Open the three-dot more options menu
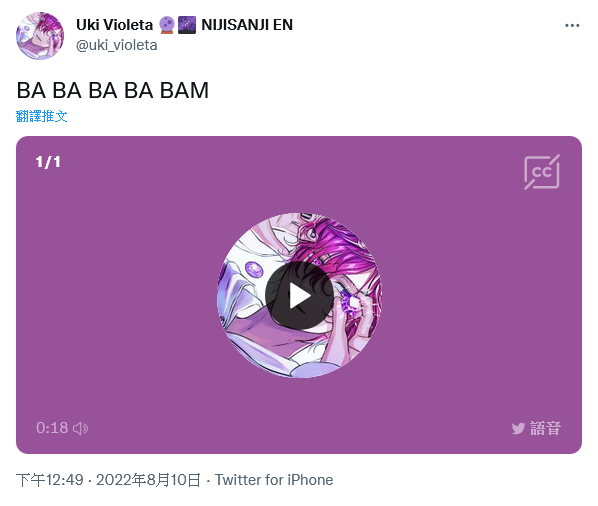 click(x=572, y=25)
